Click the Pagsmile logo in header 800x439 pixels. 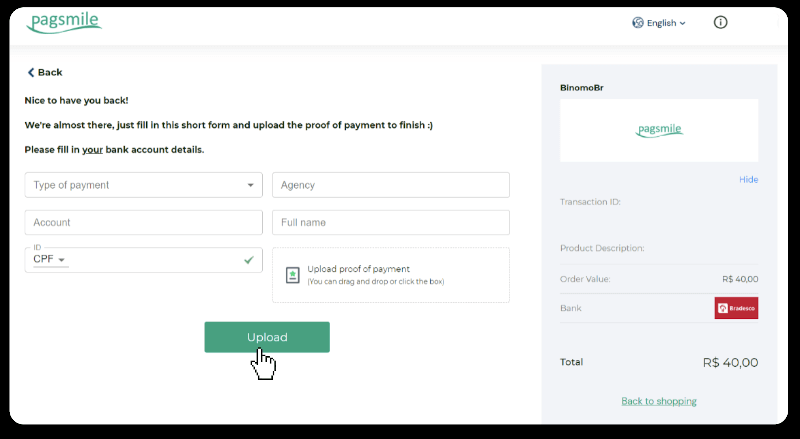click(64, 22)
